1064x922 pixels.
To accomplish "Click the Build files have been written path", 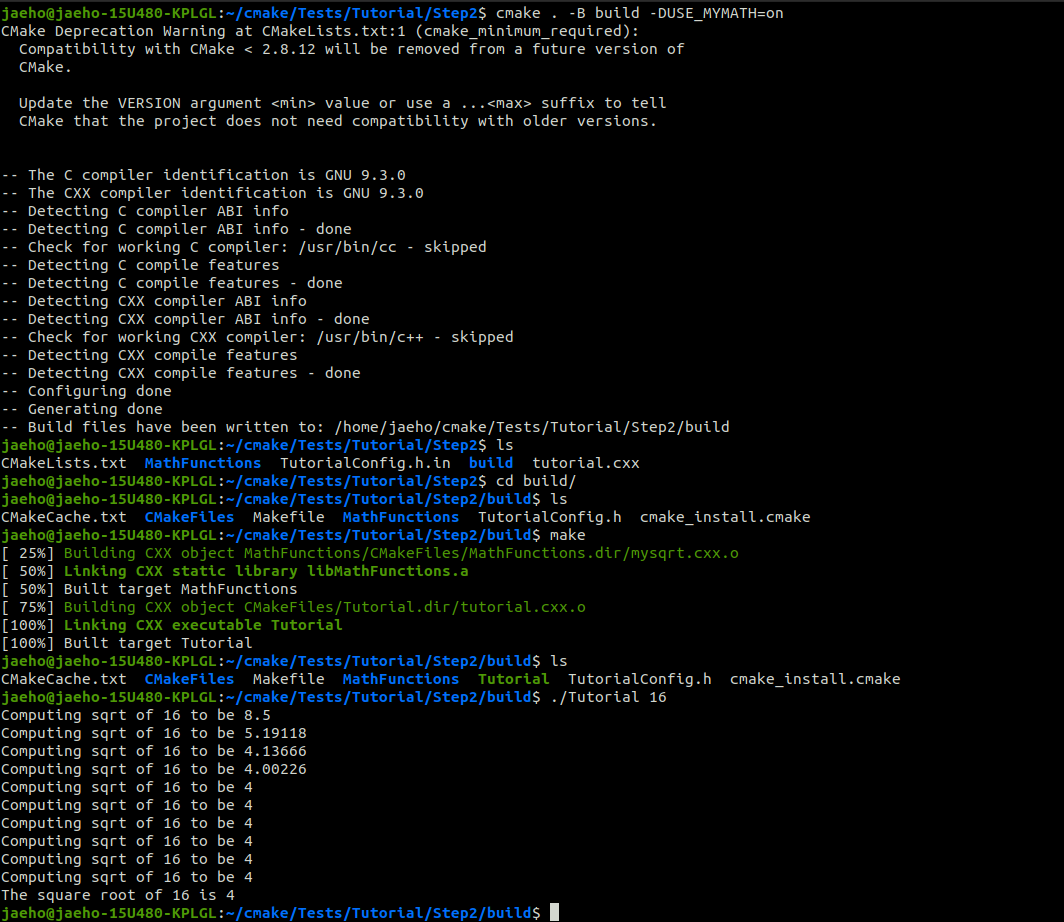I will 368,426.
